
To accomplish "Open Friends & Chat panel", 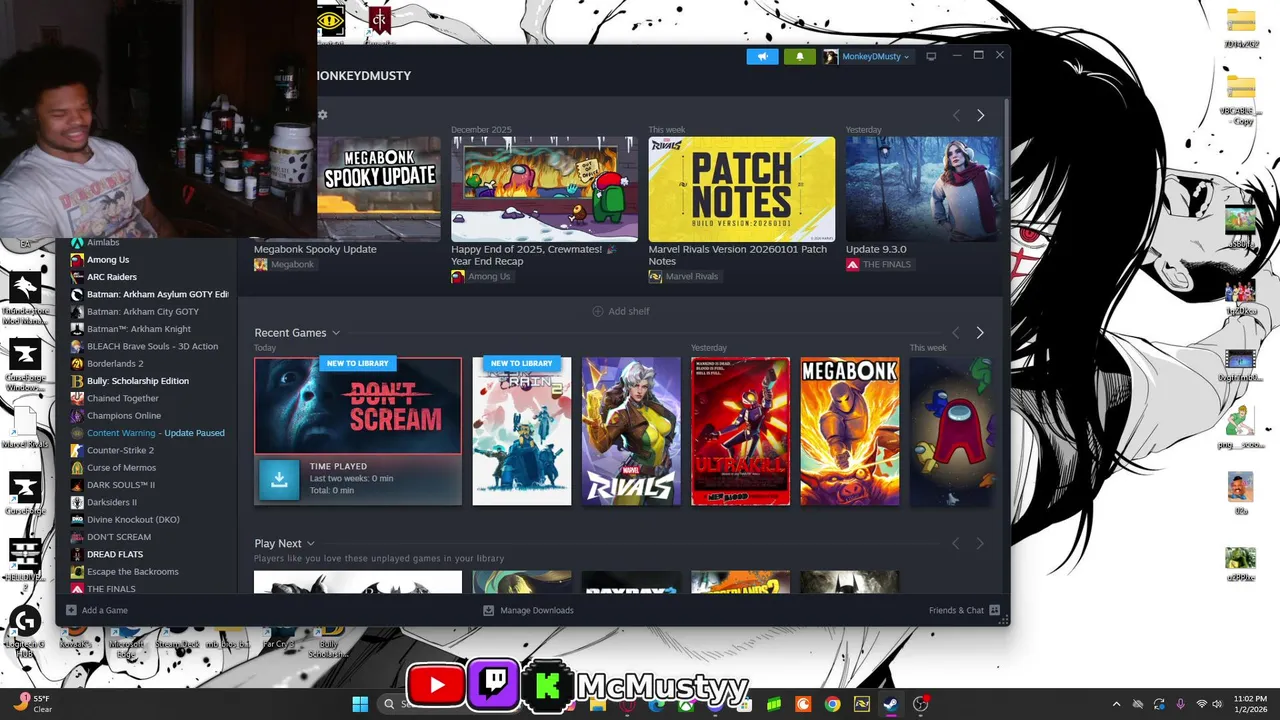I will tap(963, 610).
